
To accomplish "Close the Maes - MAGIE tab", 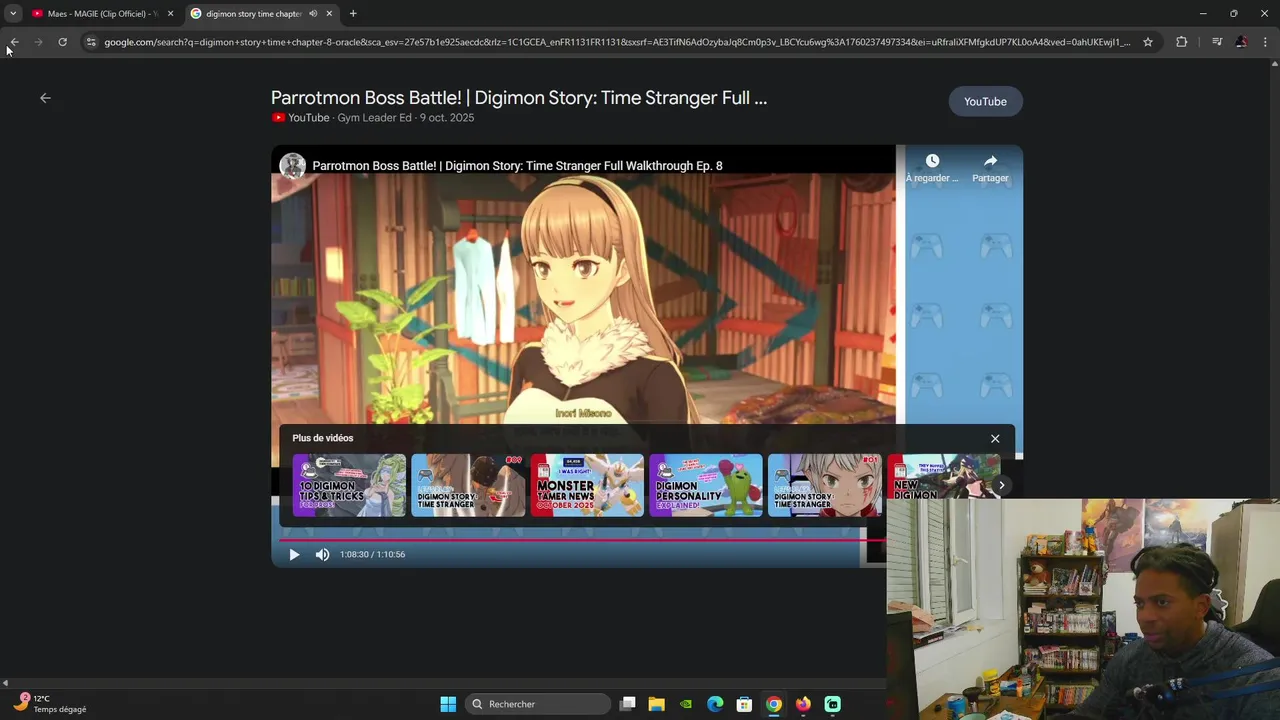I will pyautogui.click(x=170, y=14).
